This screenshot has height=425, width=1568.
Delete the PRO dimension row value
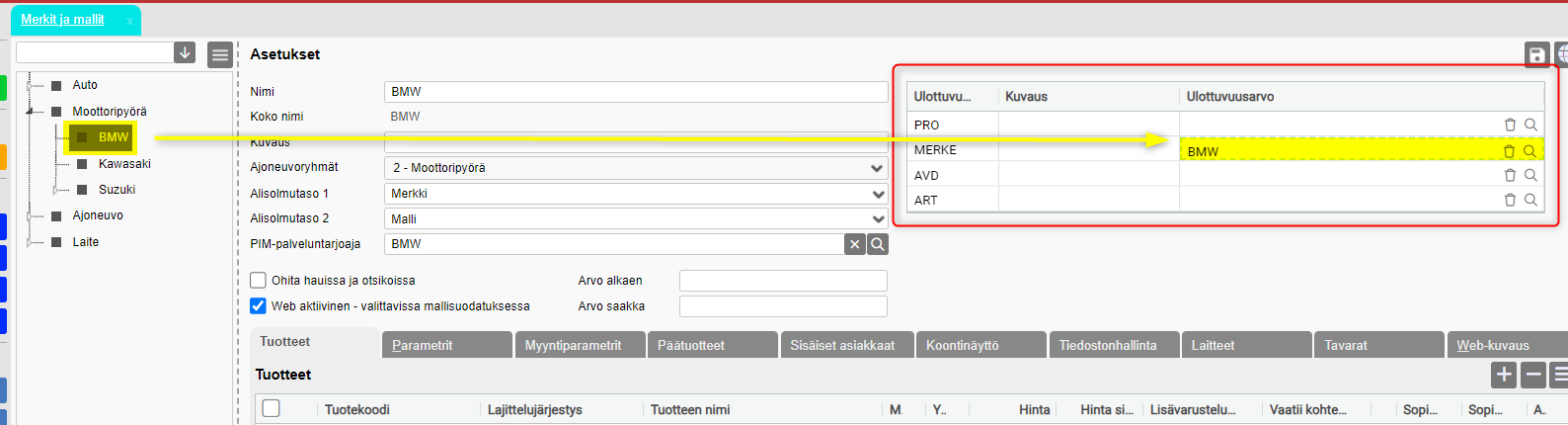click(x=1510, y=125)
